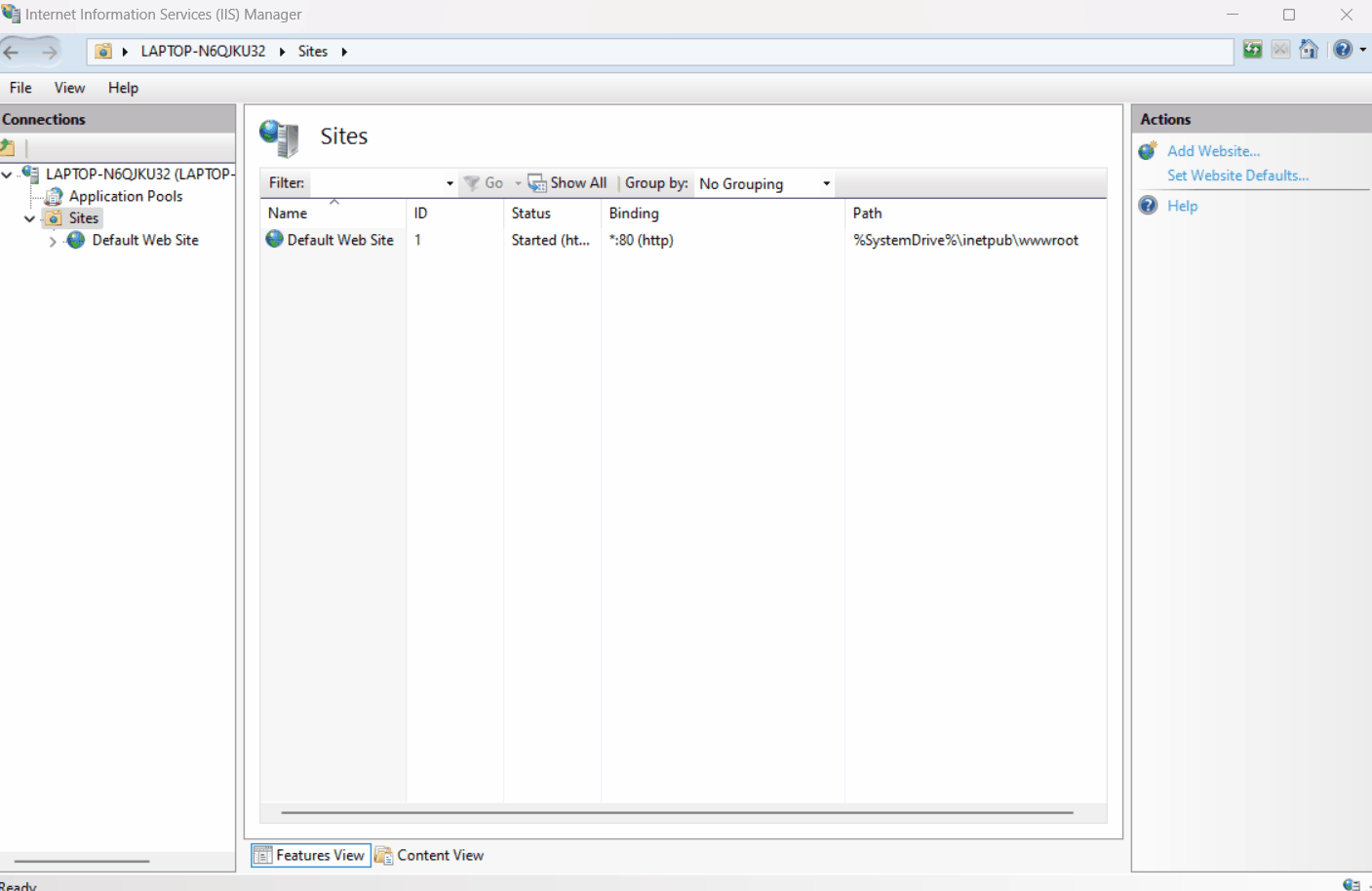Click the Default Web Site globe icon in list
Screen dimensions: 1372x891
[x=275, y=240]
